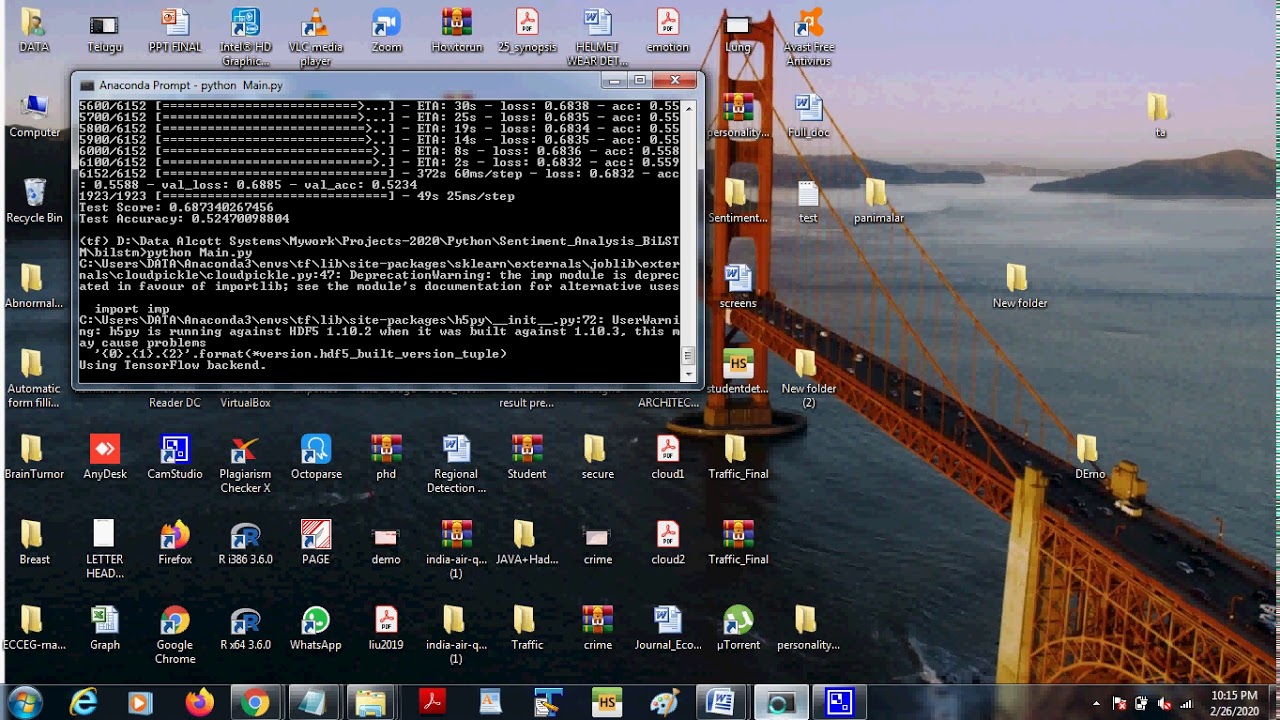Image resolution: width=1280 pixels, height=720 pixels.
Task: Open the Graph spreadsheet file
Action: [x=104, y=629]
